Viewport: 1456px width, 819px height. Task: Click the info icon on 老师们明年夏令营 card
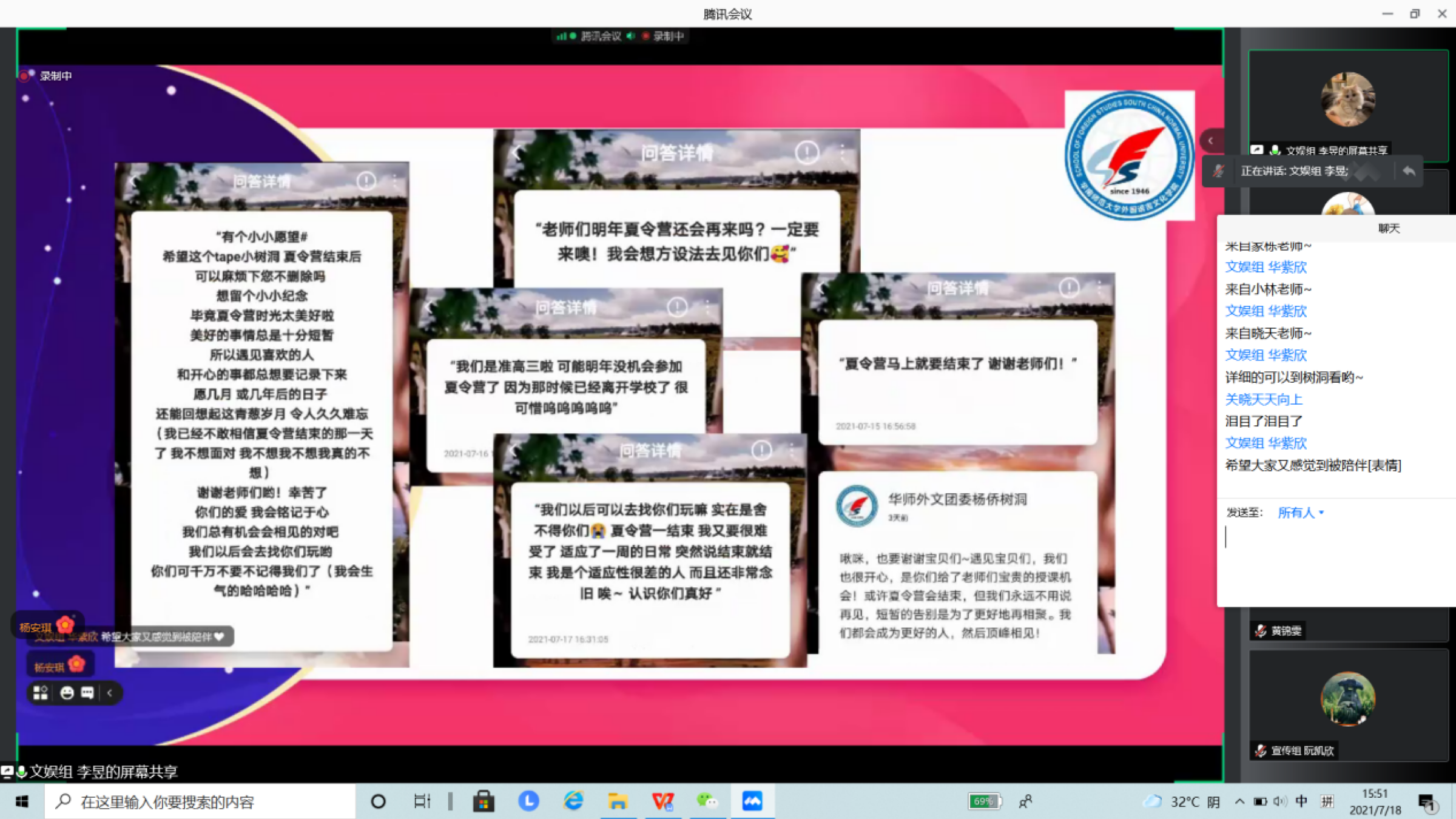(x=807, y=153)
